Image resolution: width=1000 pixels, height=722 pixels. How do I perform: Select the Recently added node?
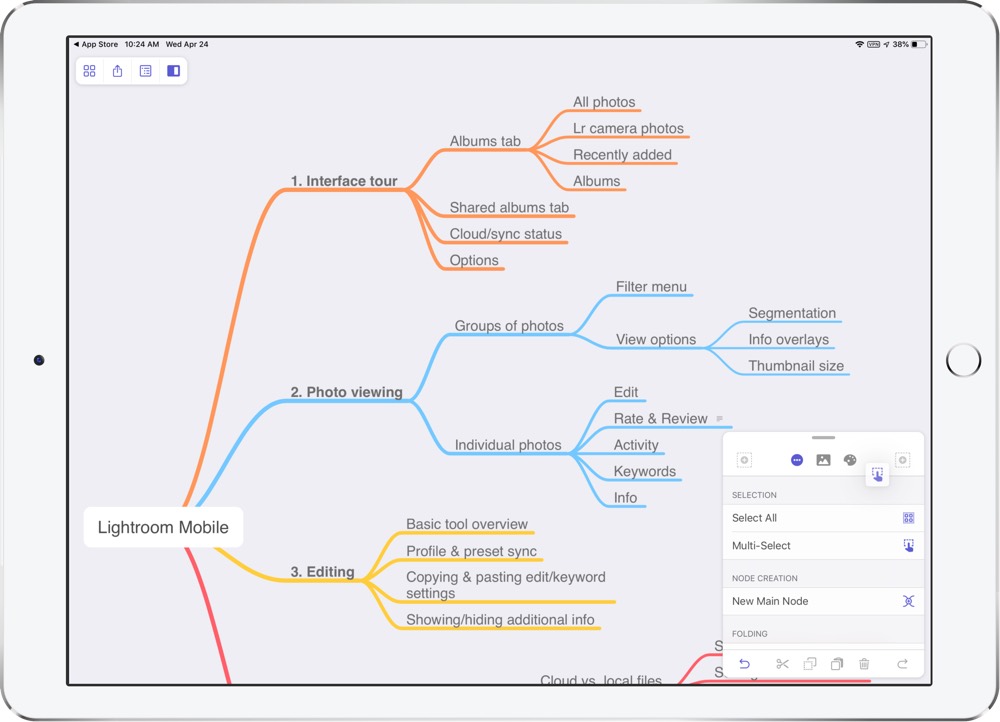(622, 155)
